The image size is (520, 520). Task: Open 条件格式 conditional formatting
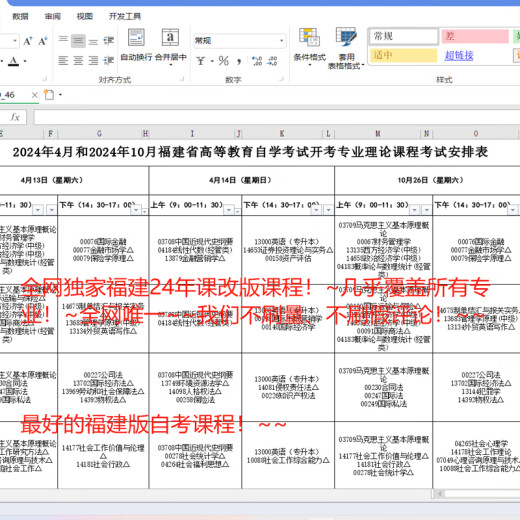click(x=309, y=46)
